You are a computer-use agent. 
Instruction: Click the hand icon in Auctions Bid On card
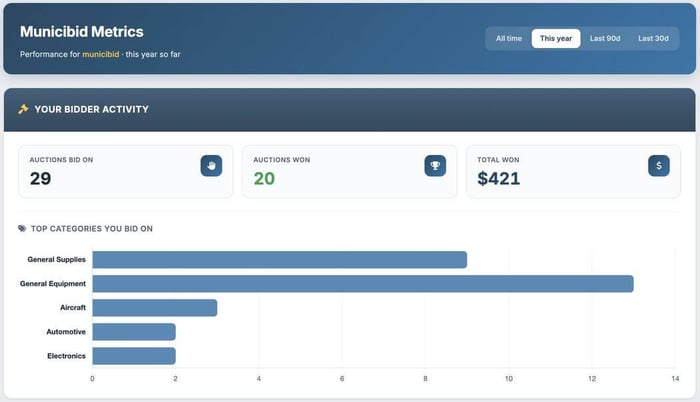[211, 166]
